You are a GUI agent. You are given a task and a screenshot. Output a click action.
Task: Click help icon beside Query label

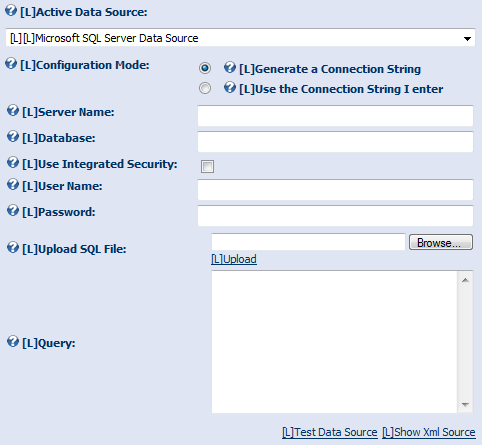13,341
